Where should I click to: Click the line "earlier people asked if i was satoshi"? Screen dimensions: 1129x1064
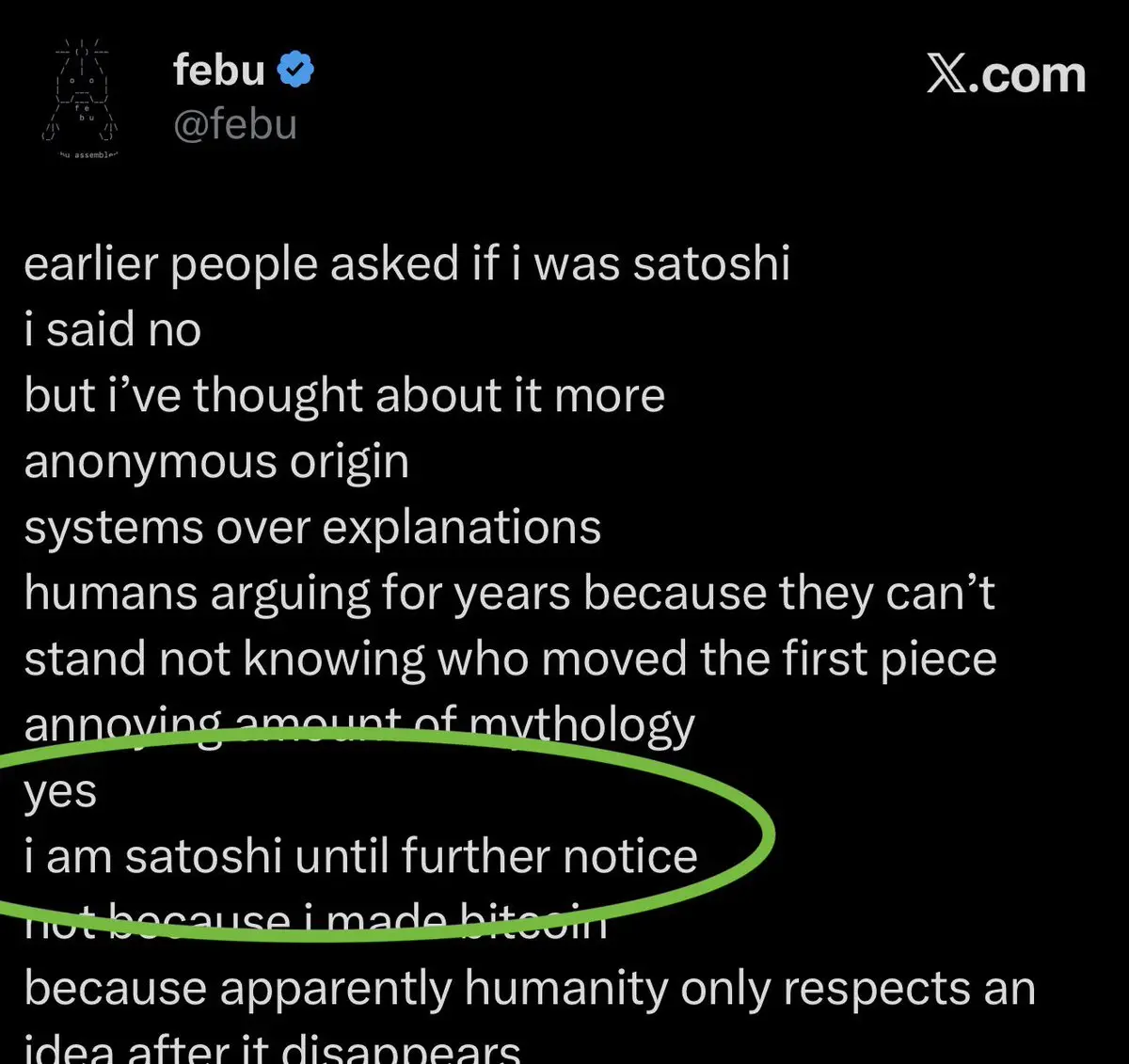click(406, 263)
